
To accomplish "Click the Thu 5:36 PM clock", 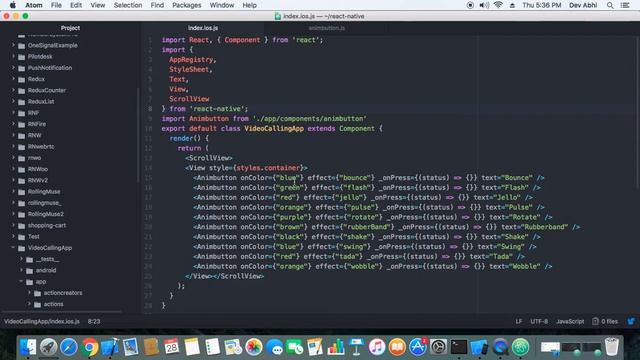I will [542, 5].
